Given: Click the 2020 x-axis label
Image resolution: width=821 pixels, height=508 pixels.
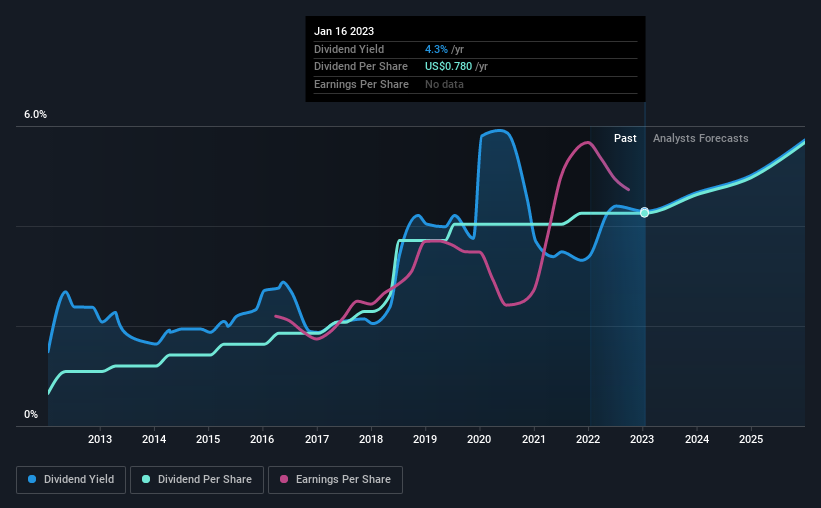Looking at the screenshot, I should pos(479,439).
